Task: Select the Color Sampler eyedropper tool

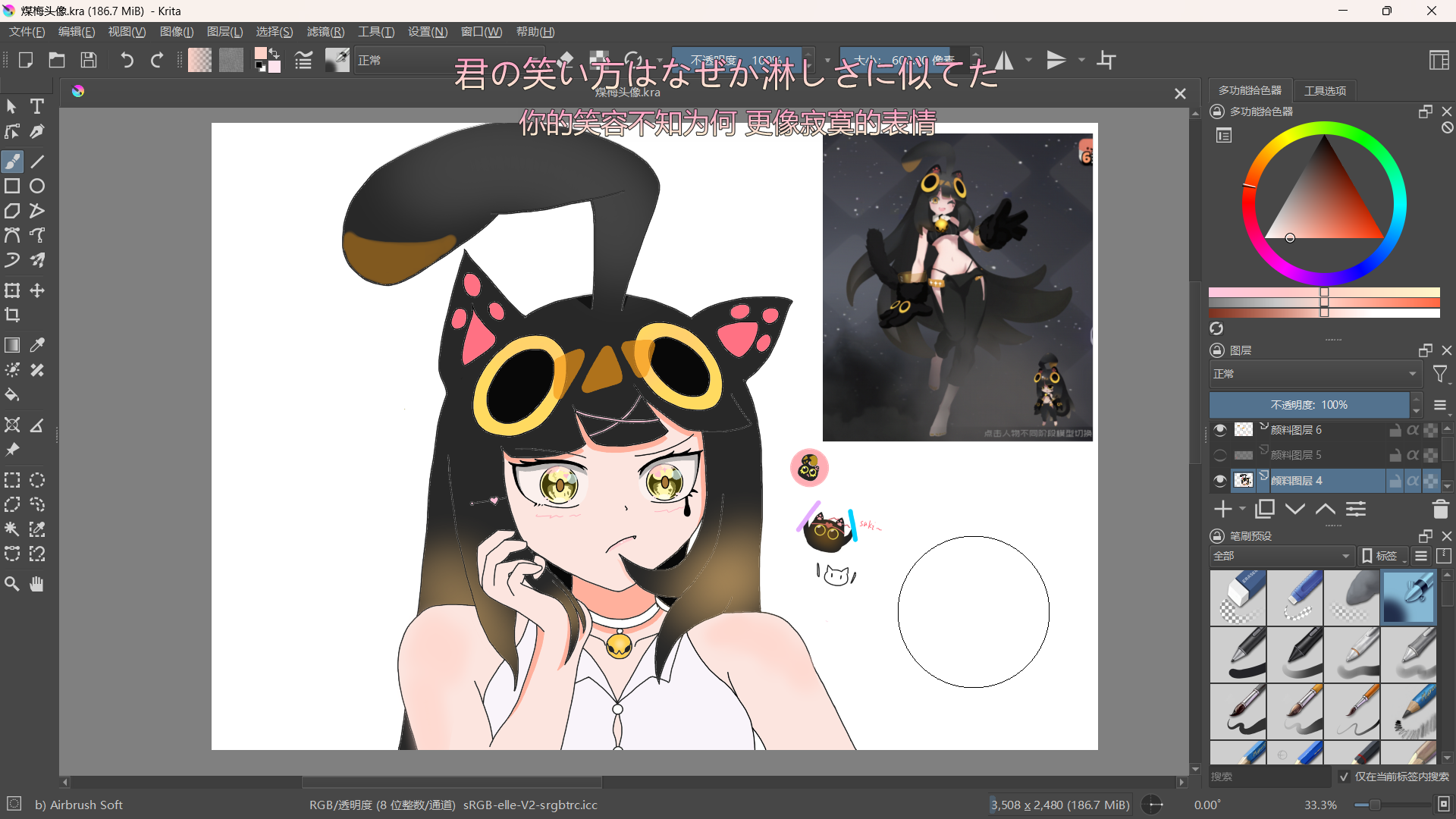Action: (x=37, y=345)
